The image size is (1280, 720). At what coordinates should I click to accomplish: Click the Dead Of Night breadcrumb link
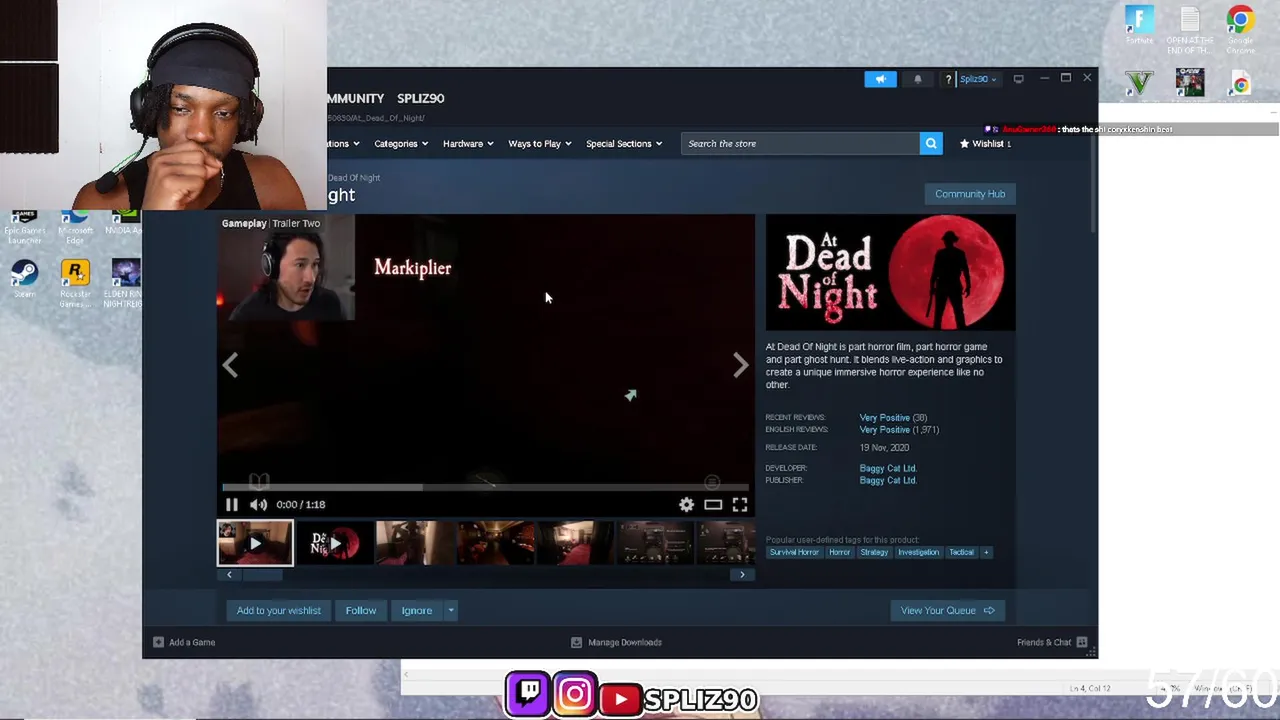point(354,178)
